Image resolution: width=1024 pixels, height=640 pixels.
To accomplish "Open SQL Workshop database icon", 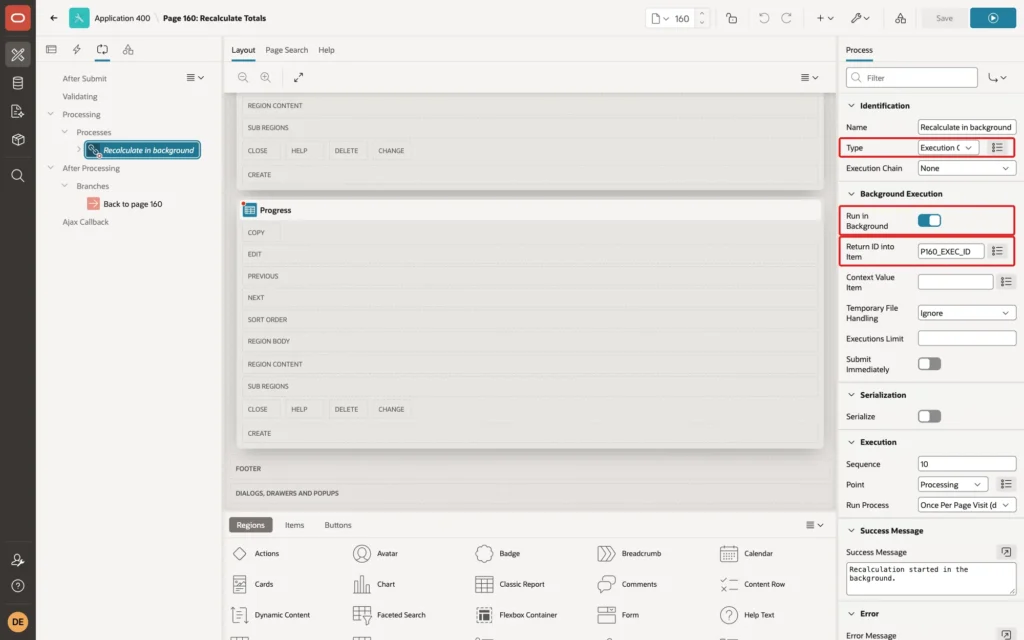I will tap(18, 83).
